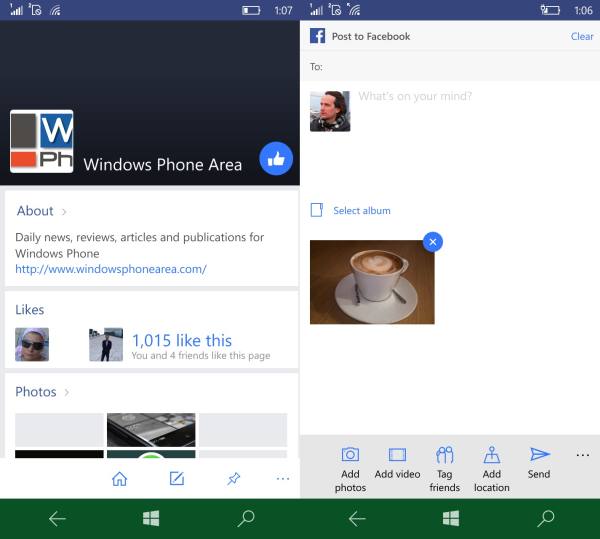Image resolution: width=600 pixels, height=539 pixels.
Task: Add video to the post
Action: (x=397, y=463)
